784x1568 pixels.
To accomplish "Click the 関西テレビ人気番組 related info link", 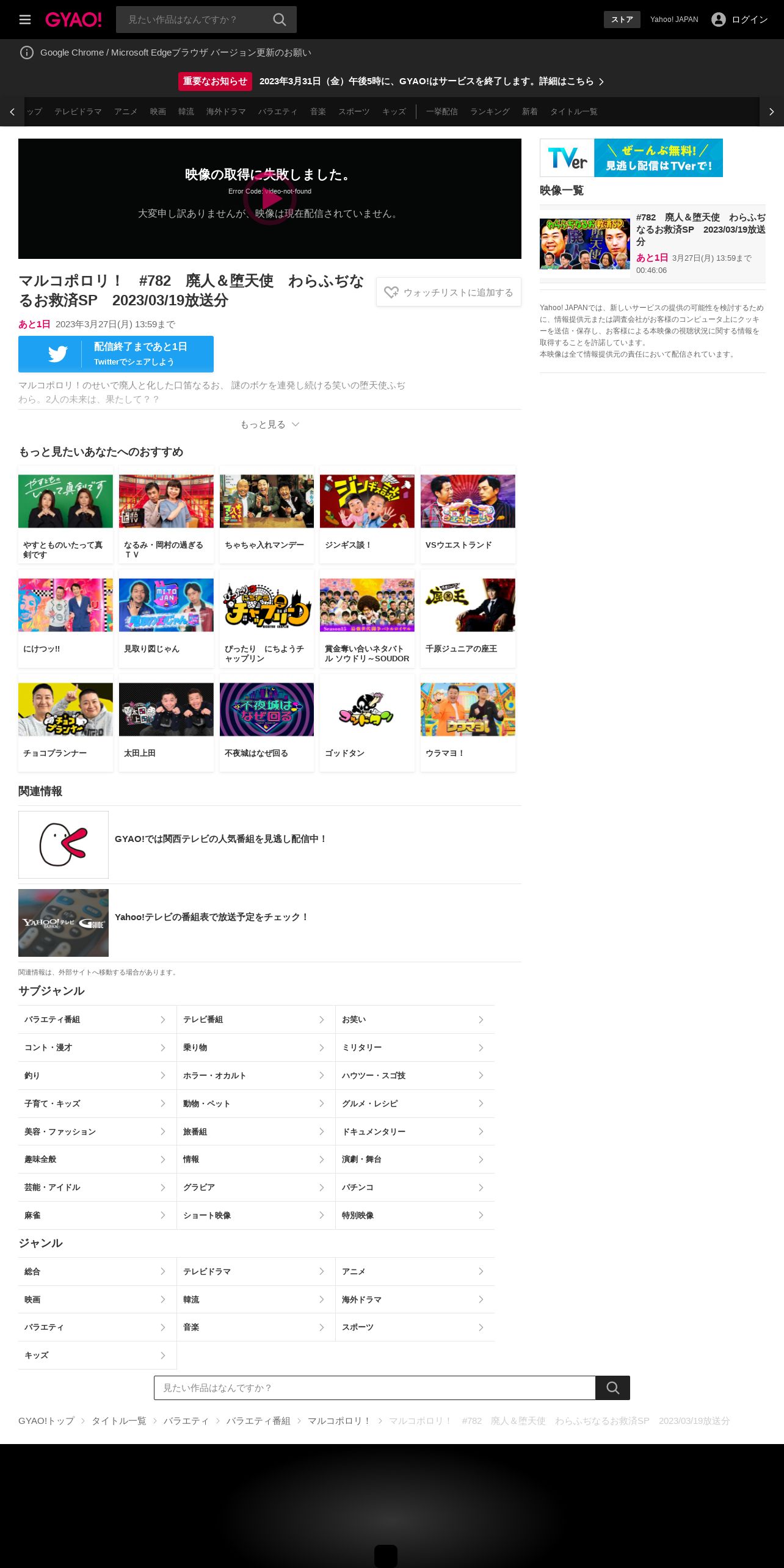I will pyautogui.click(x=220, y=839).
